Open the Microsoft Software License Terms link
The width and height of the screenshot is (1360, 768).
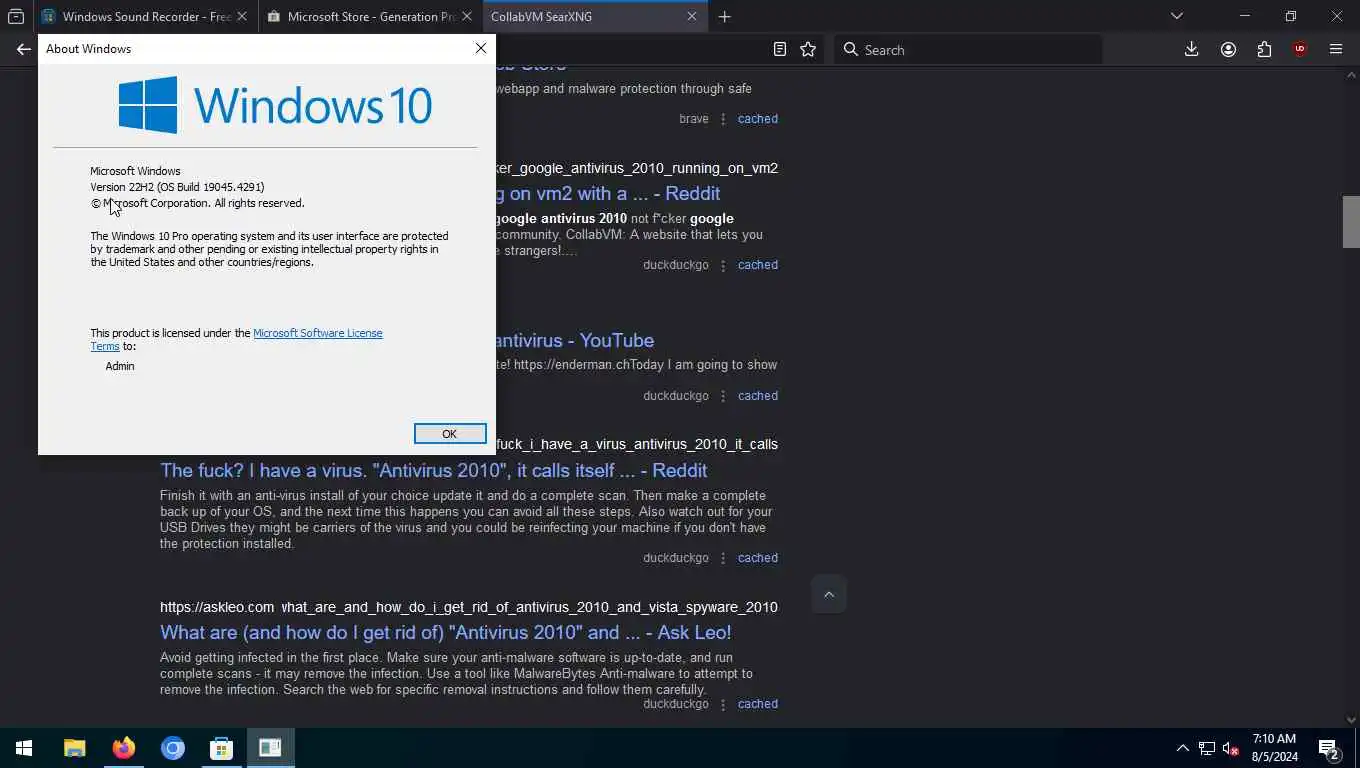[317, 333]
